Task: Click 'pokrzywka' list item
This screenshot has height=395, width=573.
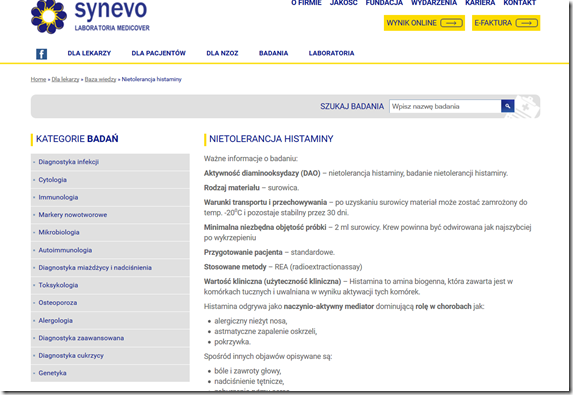Action: pyautogui.click(x=232, y=342)
